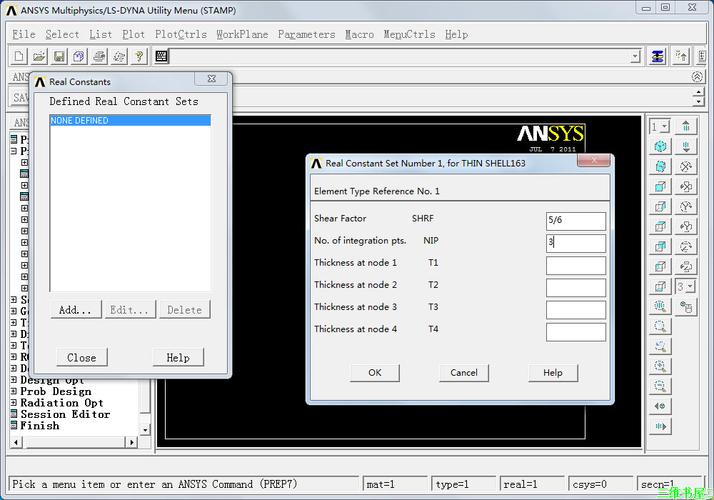Open the command input dropdown arrow

(635, 57)
